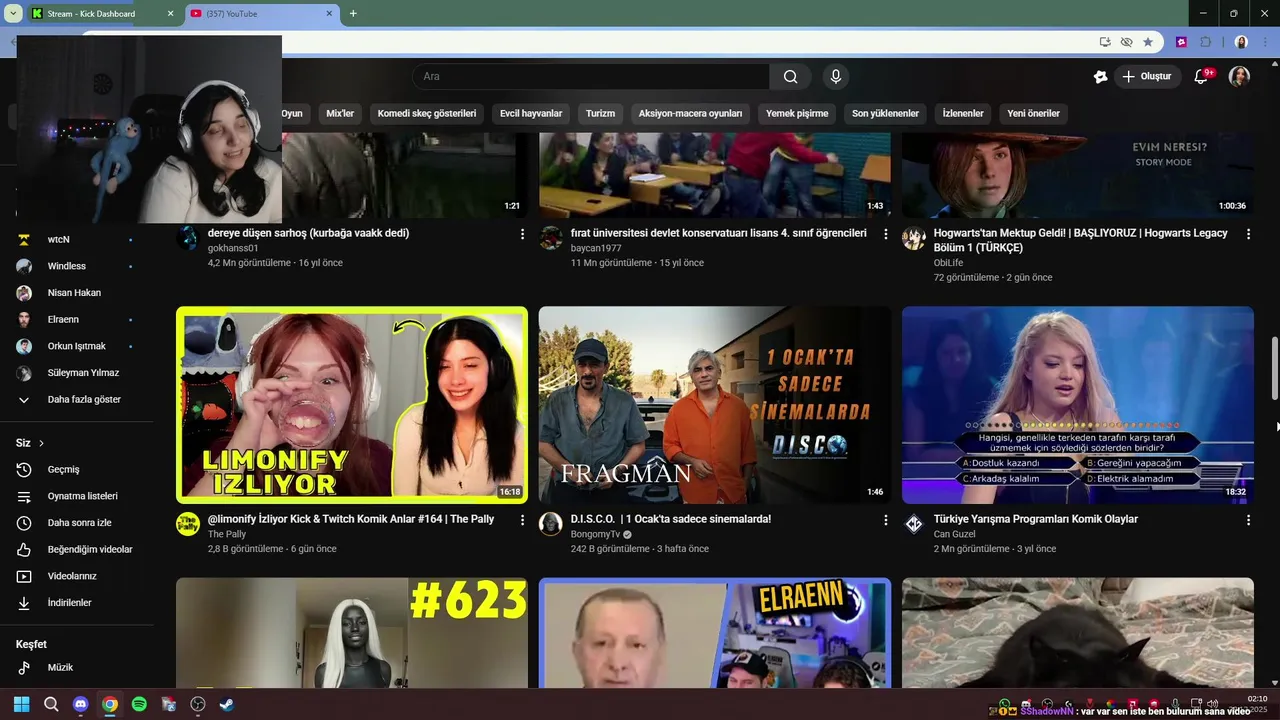Click the YouTube page scrollbar thumb

[x=1274, y=368]
